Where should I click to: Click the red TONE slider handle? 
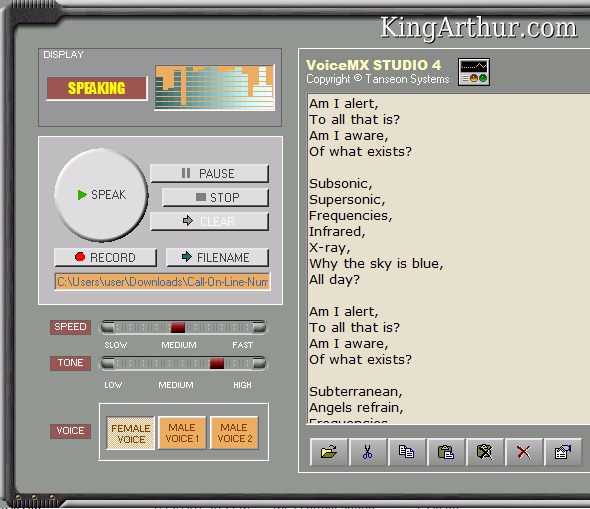(217, 363)
